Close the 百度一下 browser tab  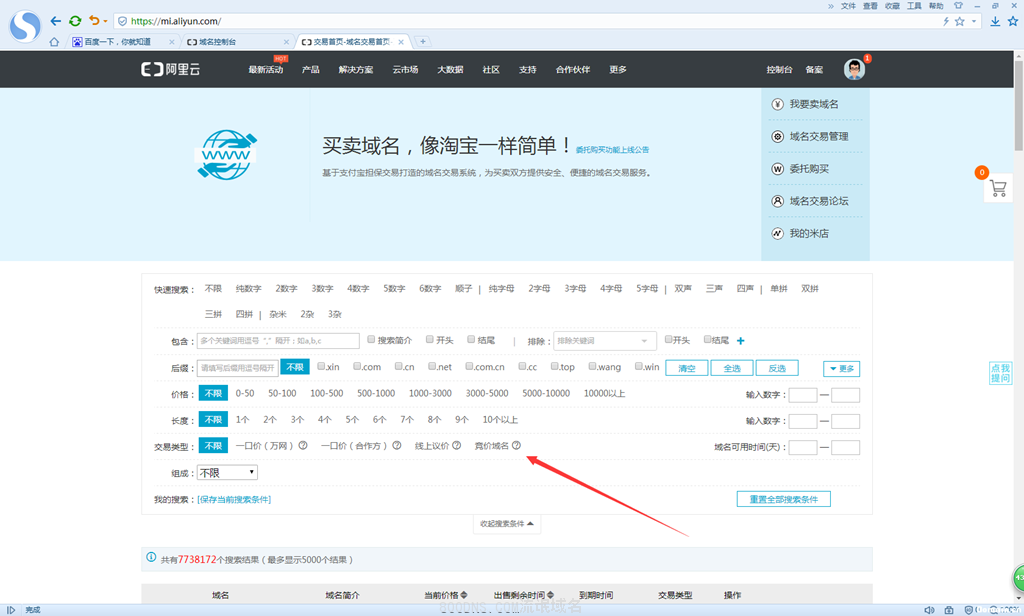click(x=172, y=42)
